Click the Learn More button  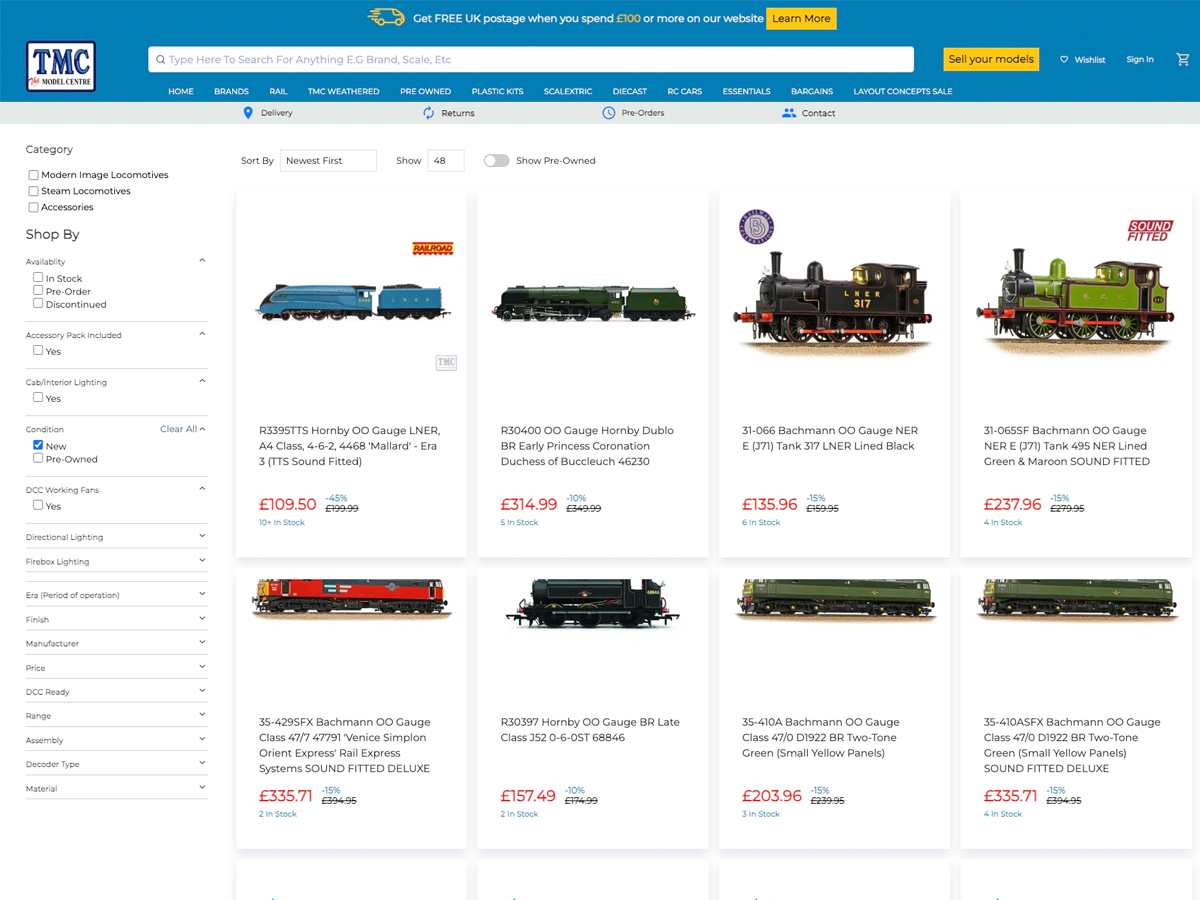pyautogui.click(x=801, y=18)
